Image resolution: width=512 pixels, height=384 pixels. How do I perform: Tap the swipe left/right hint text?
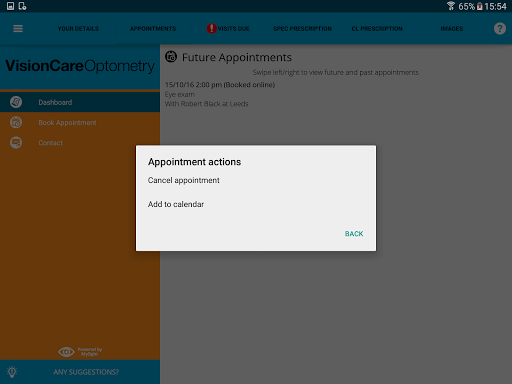[x=336, y=72]
